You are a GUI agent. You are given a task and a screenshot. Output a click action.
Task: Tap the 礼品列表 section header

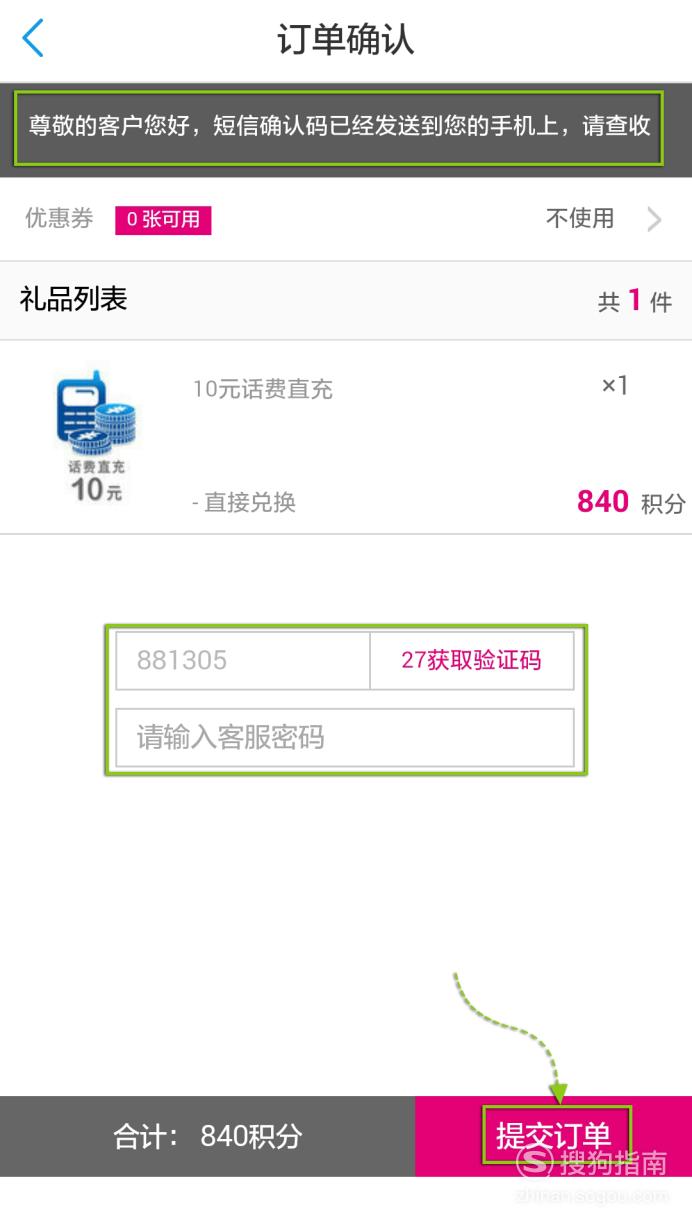point(73,299)
